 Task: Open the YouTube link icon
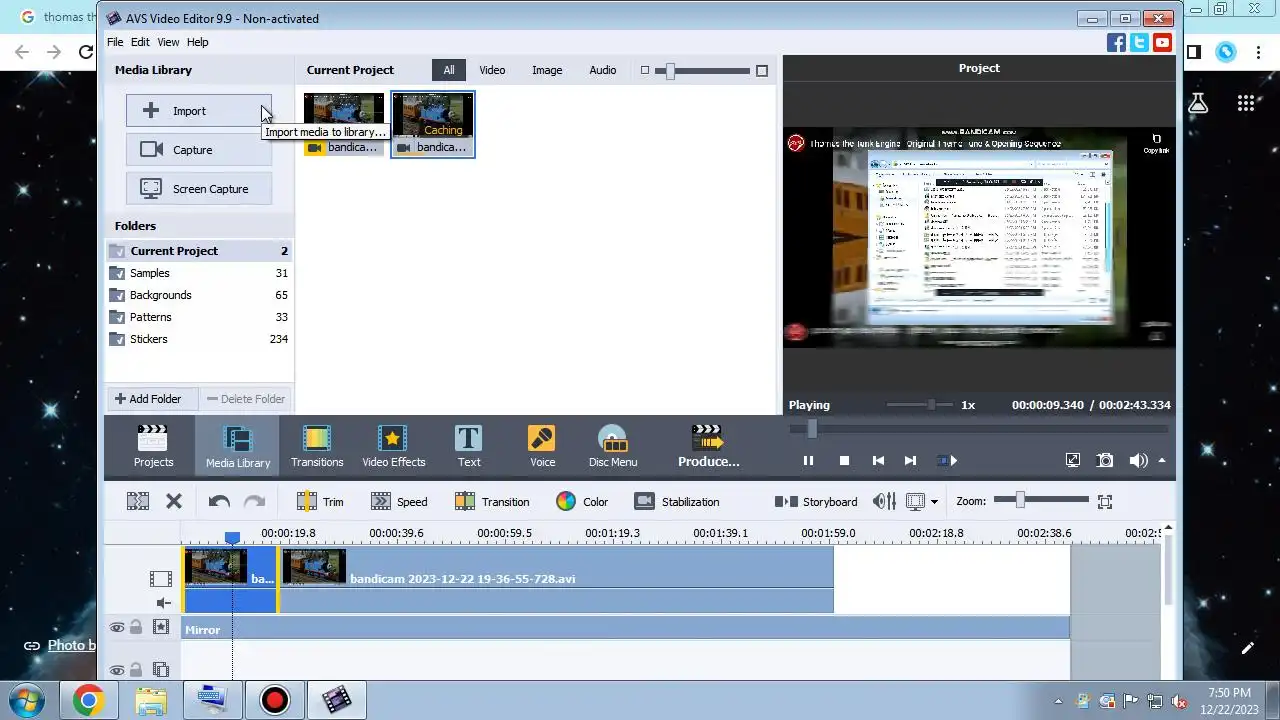1162,43
